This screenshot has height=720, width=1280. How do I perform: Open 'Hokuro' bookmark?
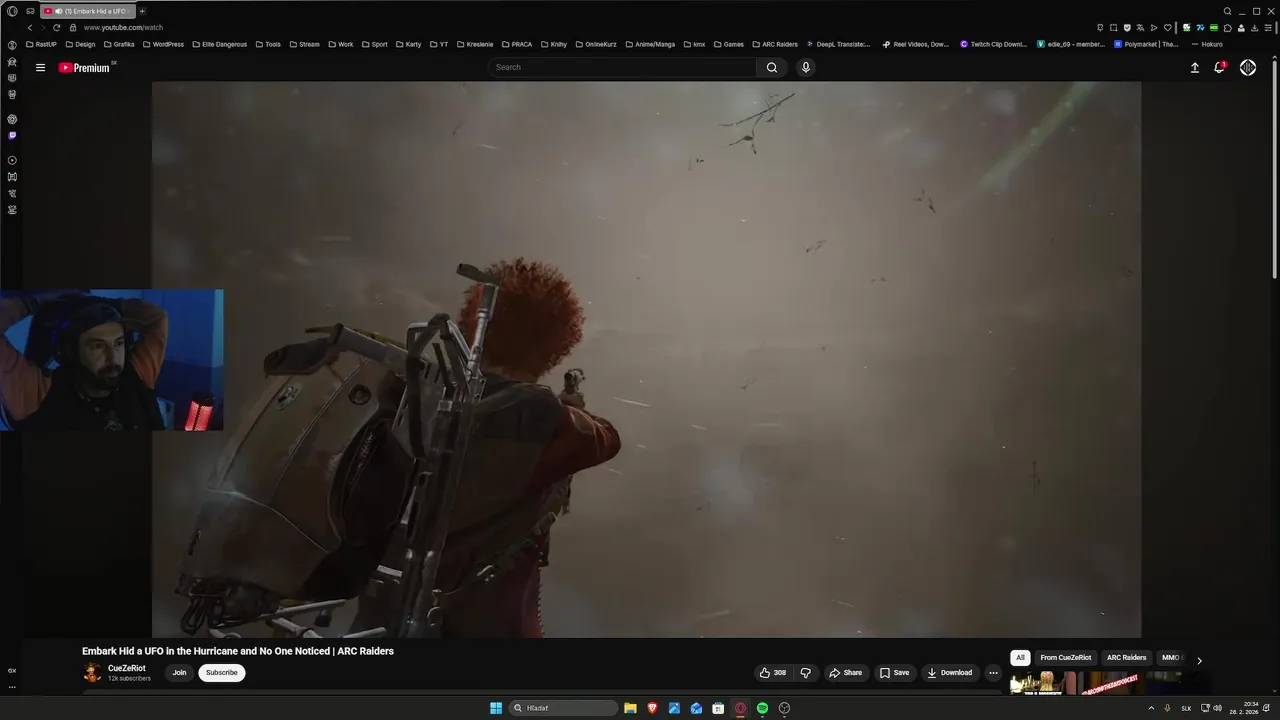coord(1207,44)
